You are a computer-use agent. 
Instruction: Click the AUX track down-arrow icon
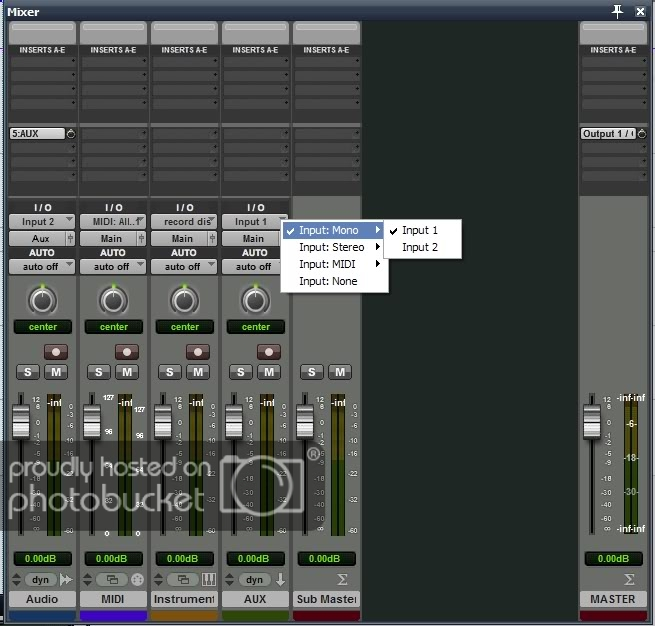point(281,580)
